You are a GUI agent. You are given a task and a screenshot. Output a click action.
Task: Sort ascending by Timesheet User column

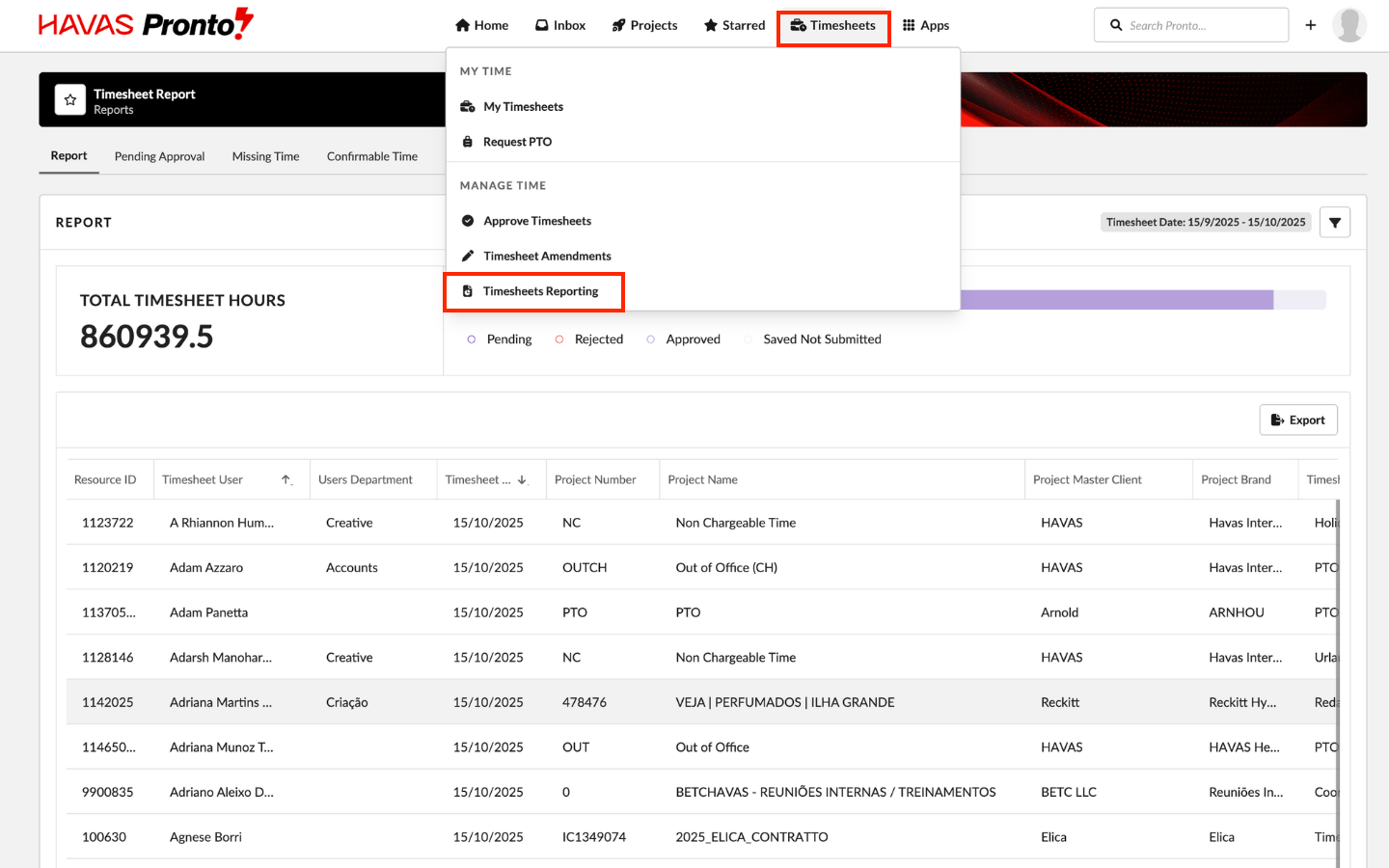[x=286, y=479]
